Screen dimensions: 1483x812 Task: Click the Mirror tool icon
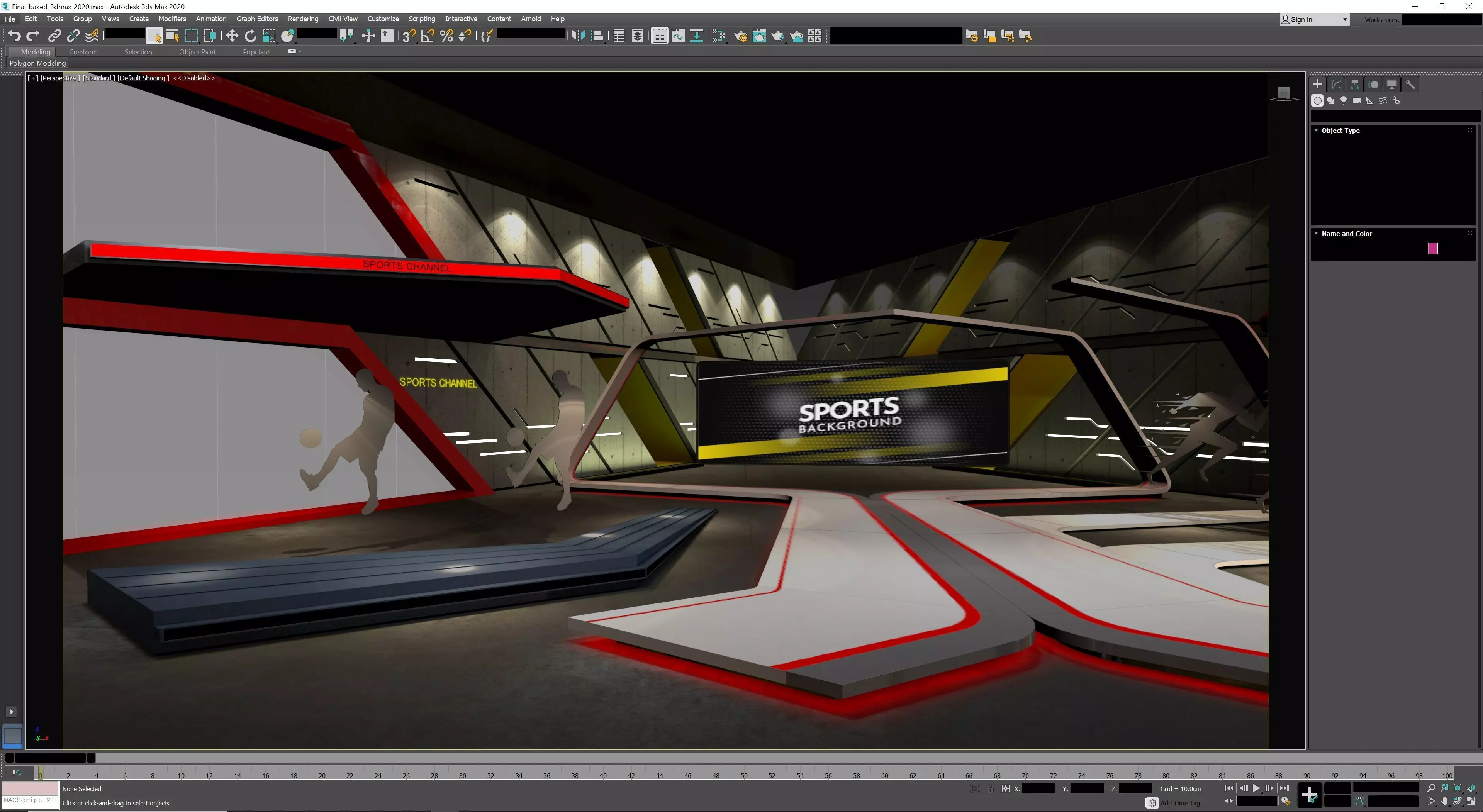(578, 36)
